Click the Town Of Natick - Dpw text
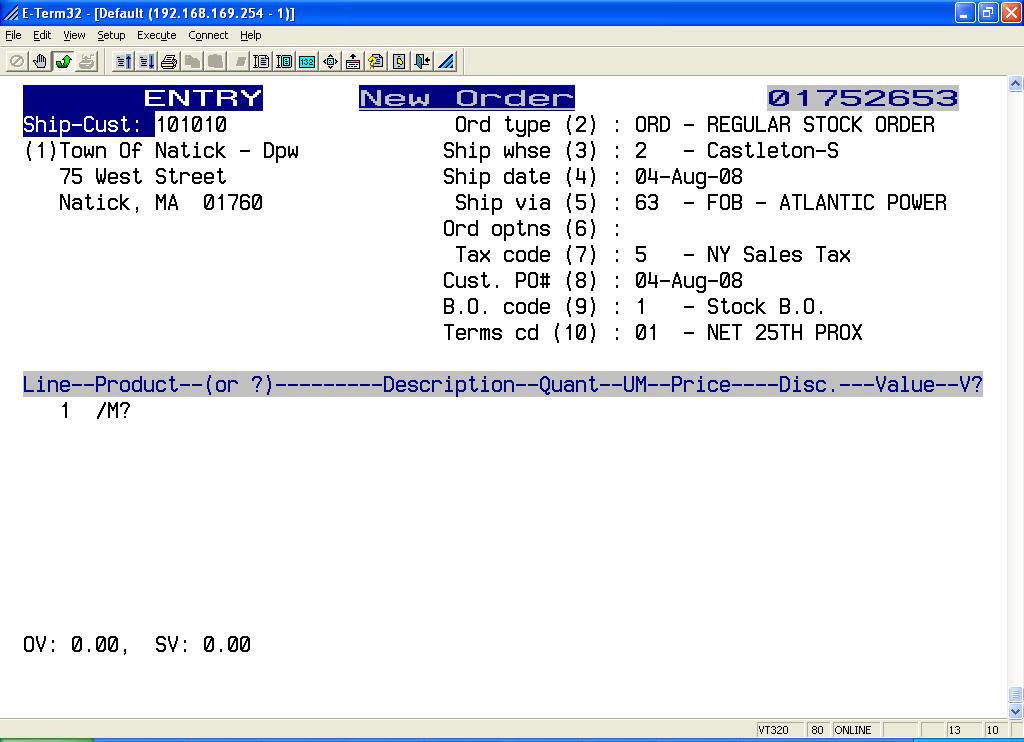The image size is (1024, 742). (x=179, y=151)
